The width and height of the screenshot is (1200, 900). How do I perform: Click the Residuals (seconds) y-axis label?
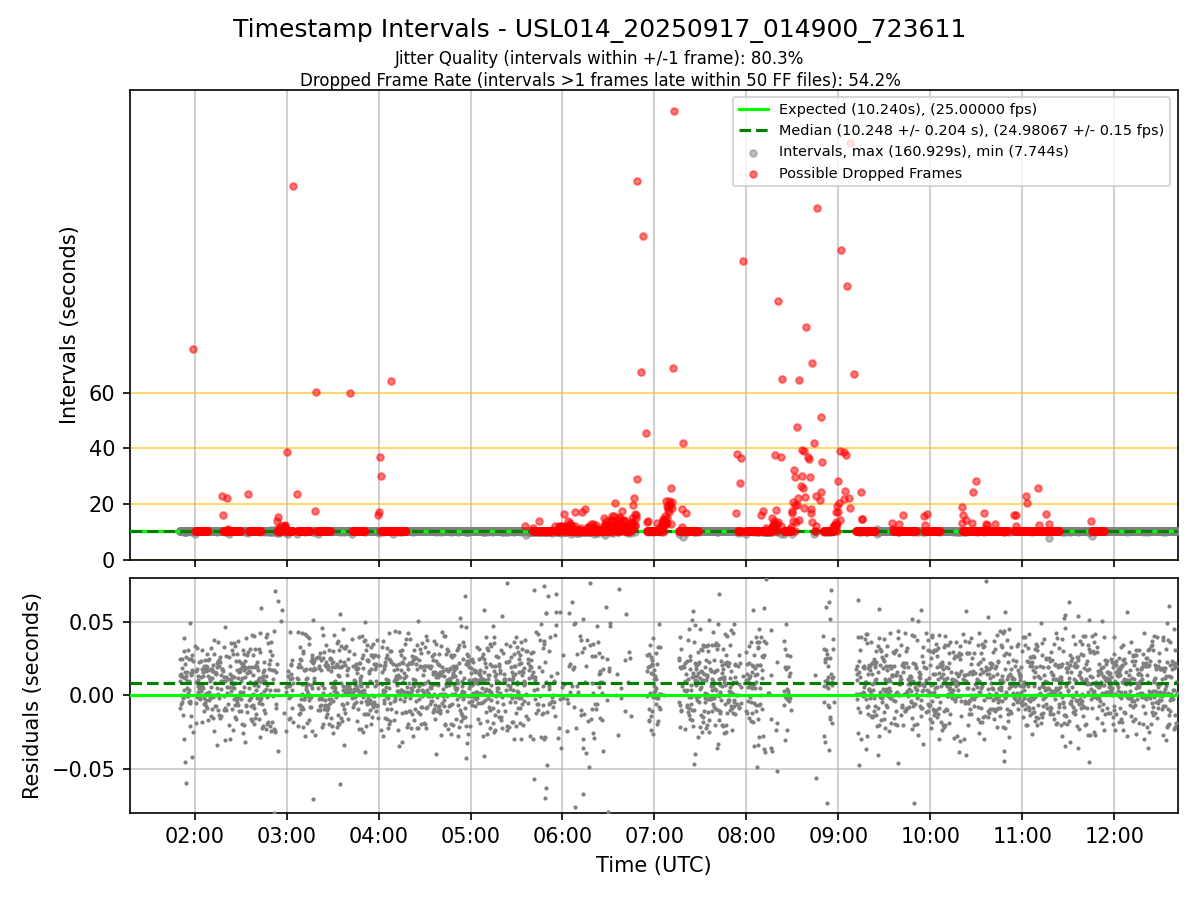pyautogui.click(x=32, y=696)
